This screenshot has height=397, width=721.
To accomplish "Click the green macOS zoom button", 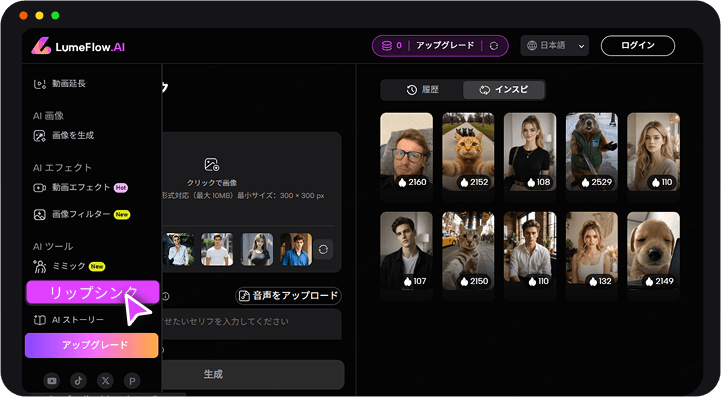I will (x=55, y=16).
